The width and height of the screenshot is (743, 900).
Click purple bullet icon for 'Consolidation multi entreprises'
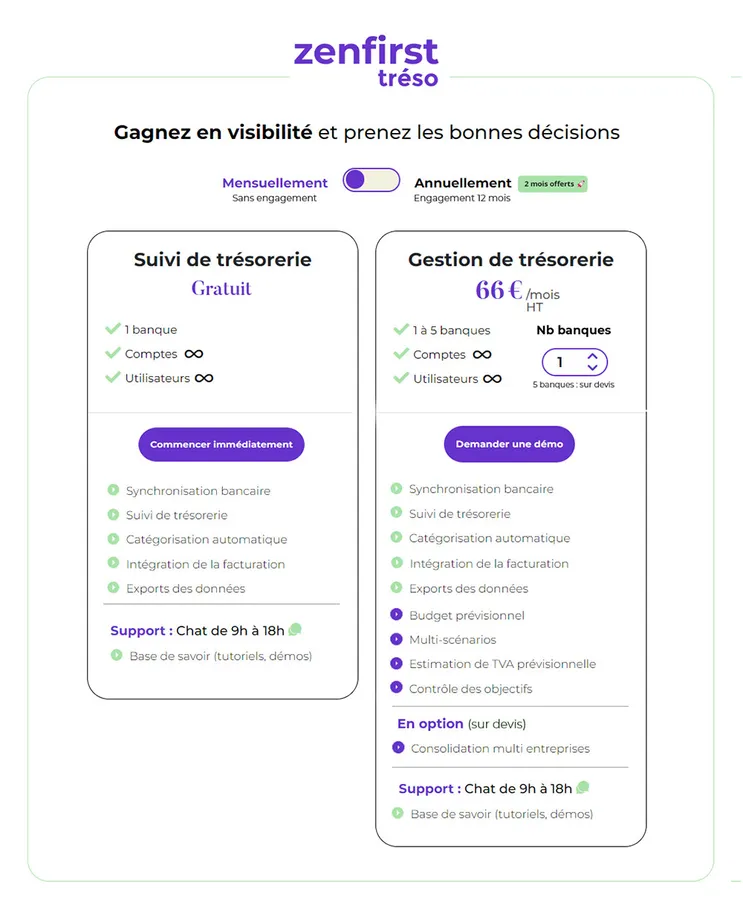398,748
